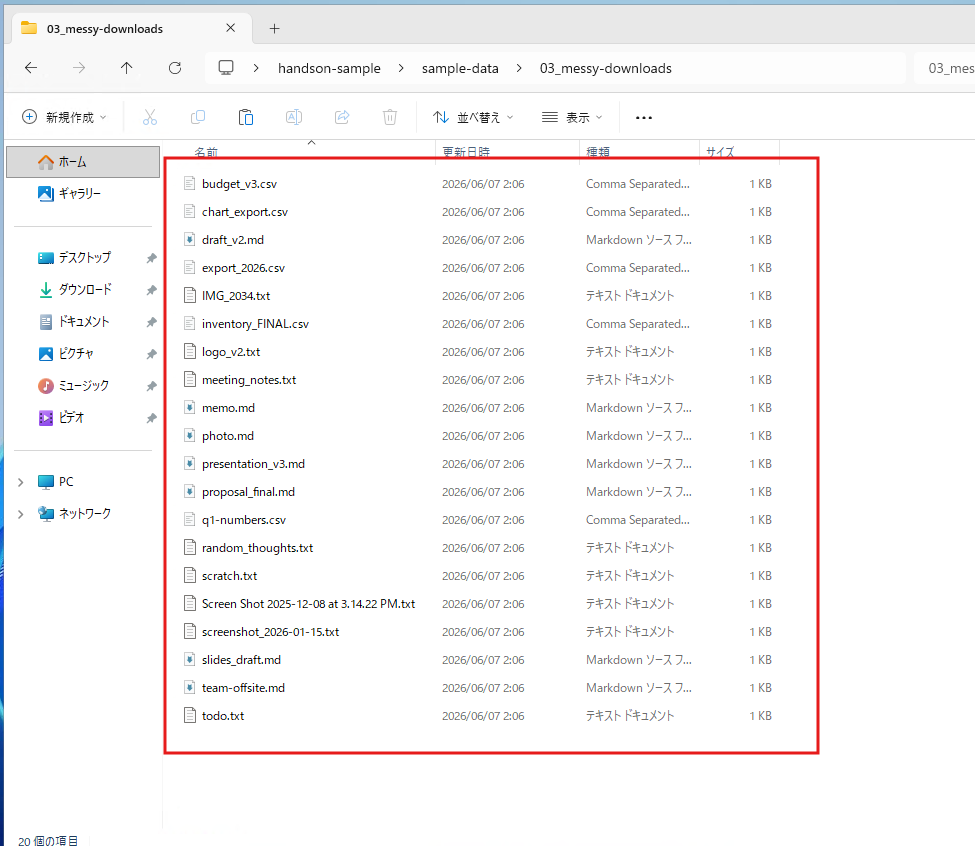Select the file scratch.txt

(229, 576)
